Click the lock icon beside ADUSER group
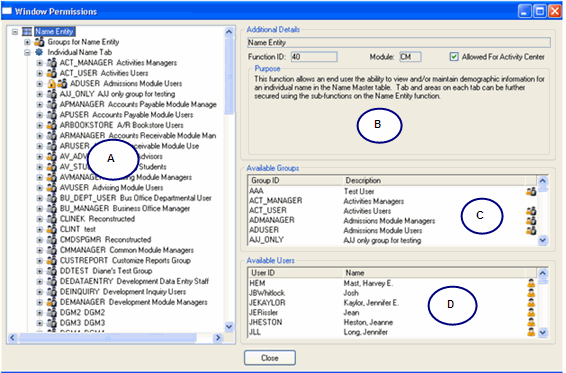Viewport: 566px width, 373px height. tap(52, 84)
